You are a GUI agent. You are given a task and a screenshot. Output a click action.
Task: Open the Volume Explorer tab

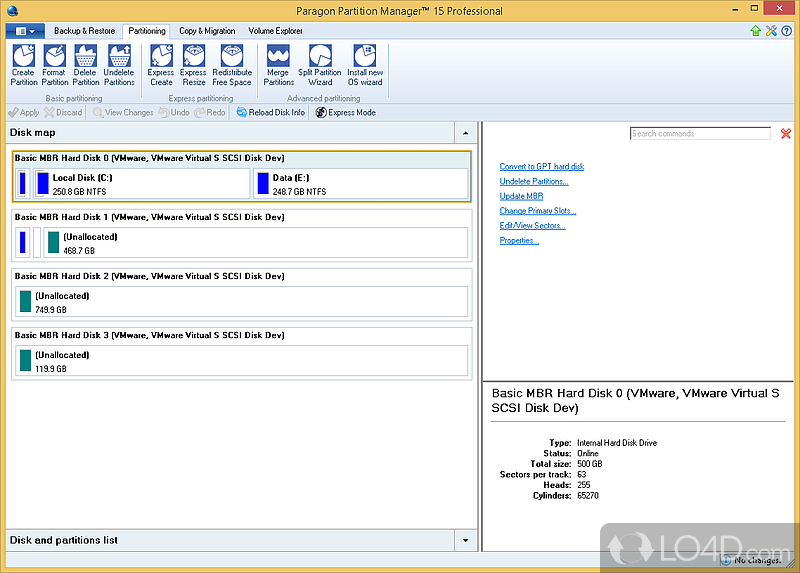click(276, 31)
